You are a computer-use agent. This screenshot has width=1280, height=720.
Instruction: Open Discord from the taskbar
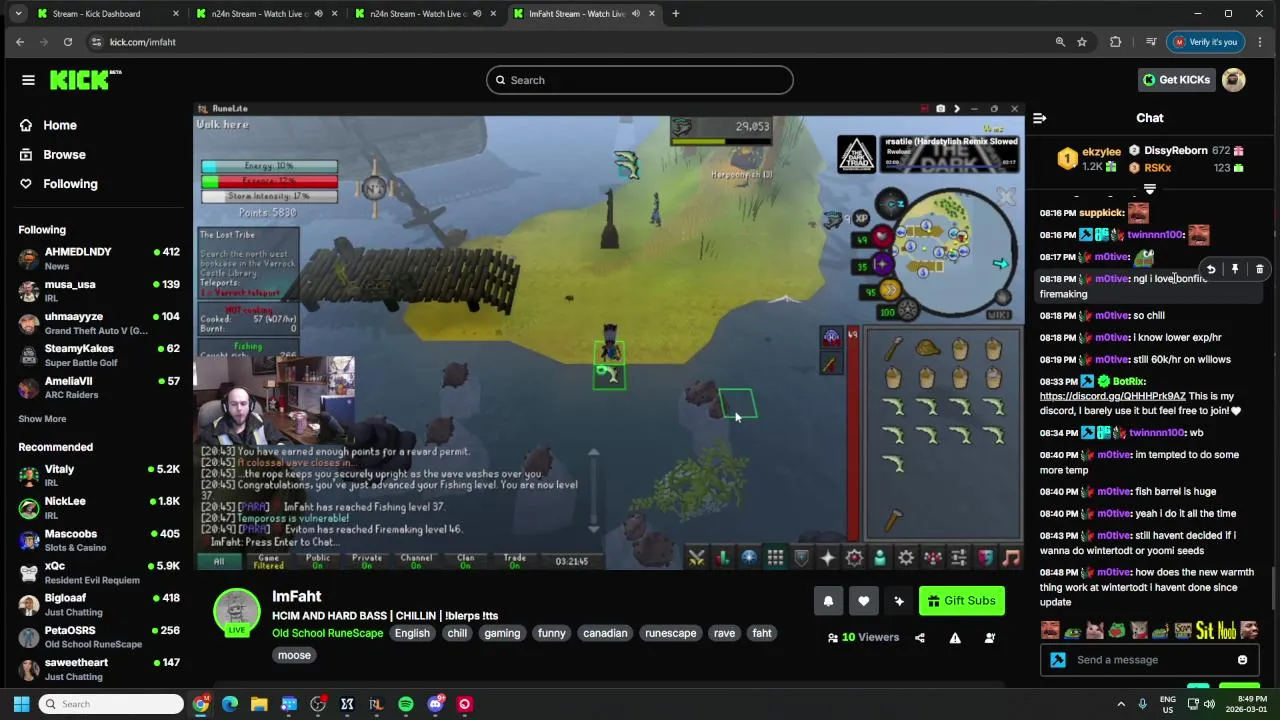coord(435,704)
